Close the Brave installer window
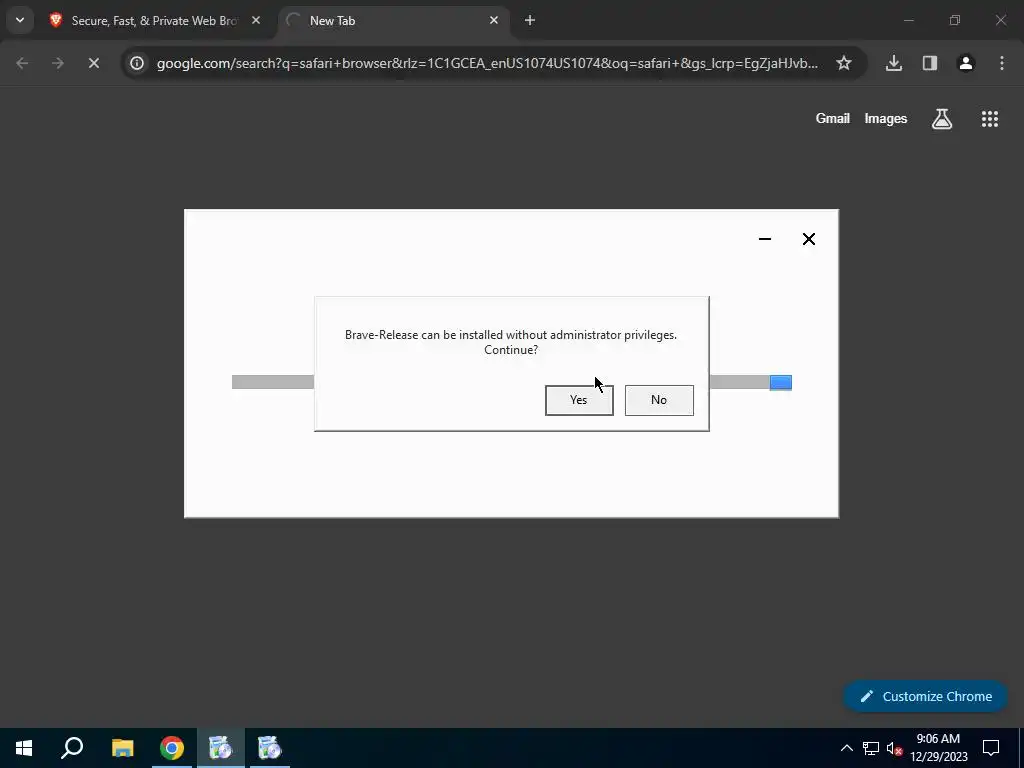Viewport: 1024px width, 768px height. [x=808, y=239]
